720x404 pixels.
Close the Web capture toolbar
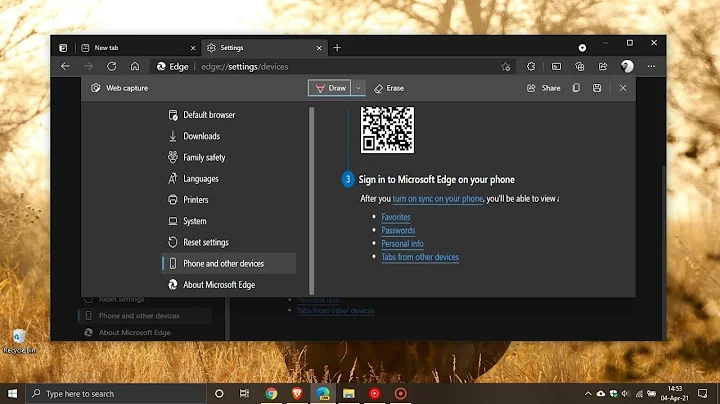point(623,88)
